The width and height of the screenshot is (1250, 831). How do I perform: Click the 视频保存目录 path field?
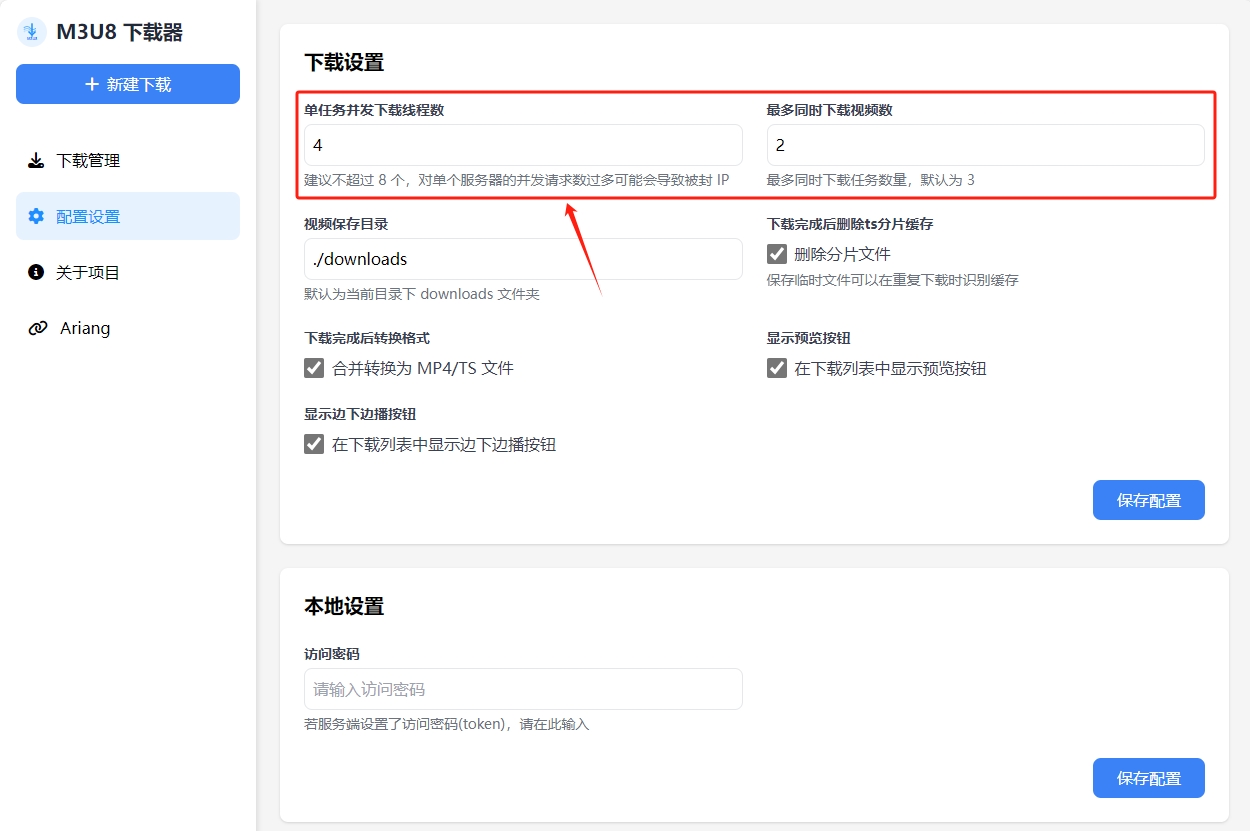point(523,259)
